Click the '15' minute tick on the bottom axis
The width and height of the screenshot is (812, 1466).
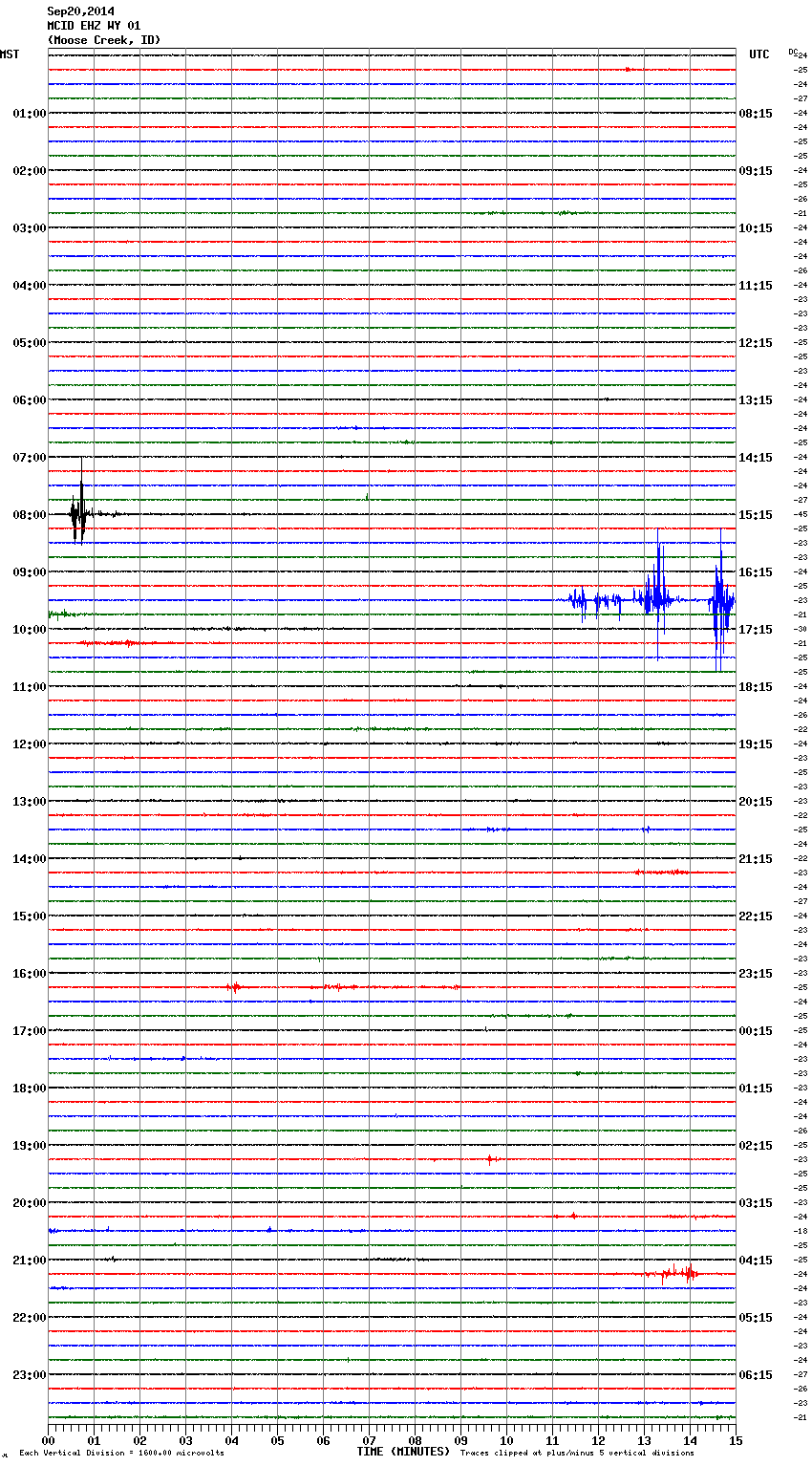[736, 1440]
